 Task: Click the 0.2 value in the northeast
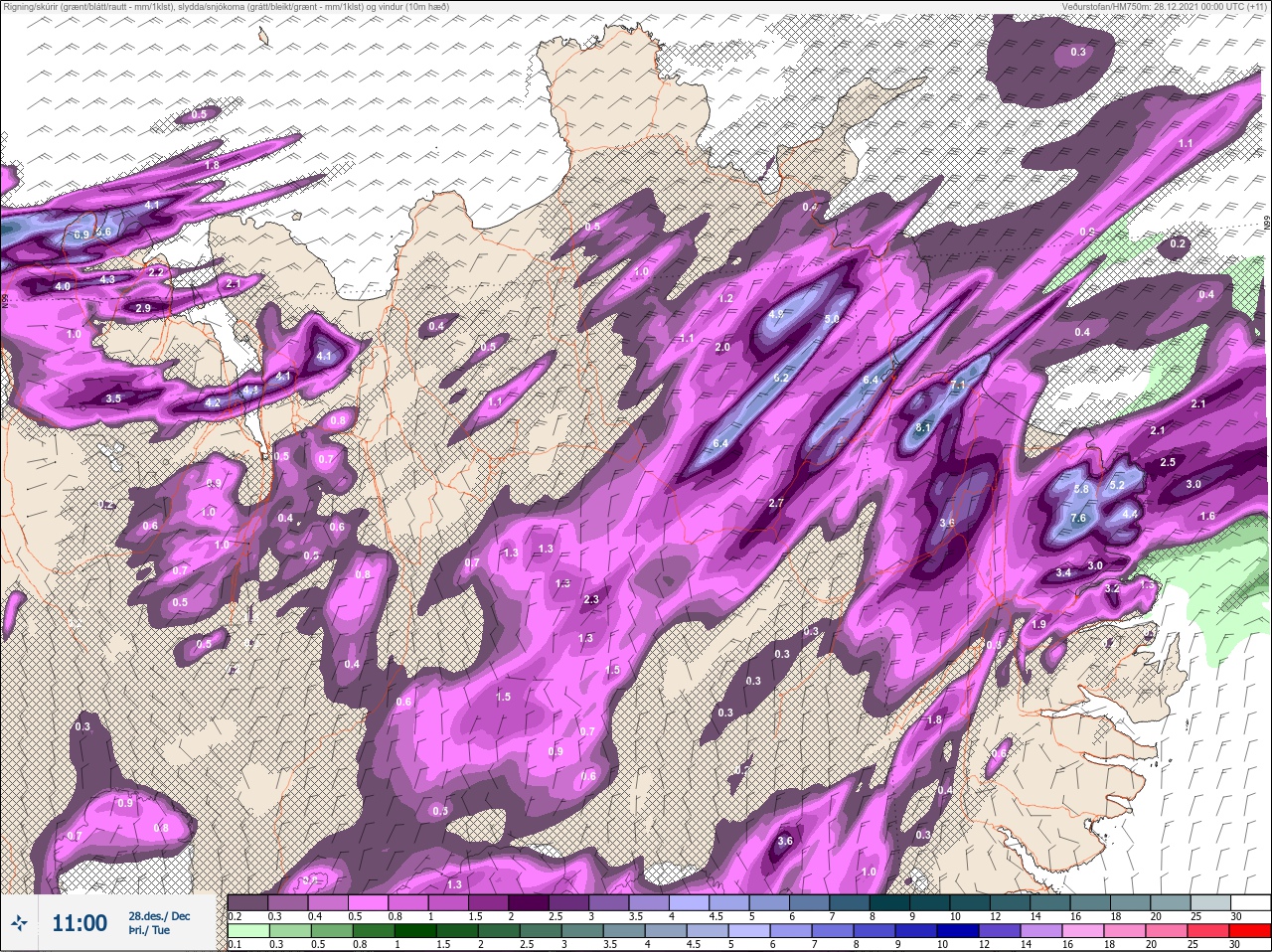(x=1179, y=243)
